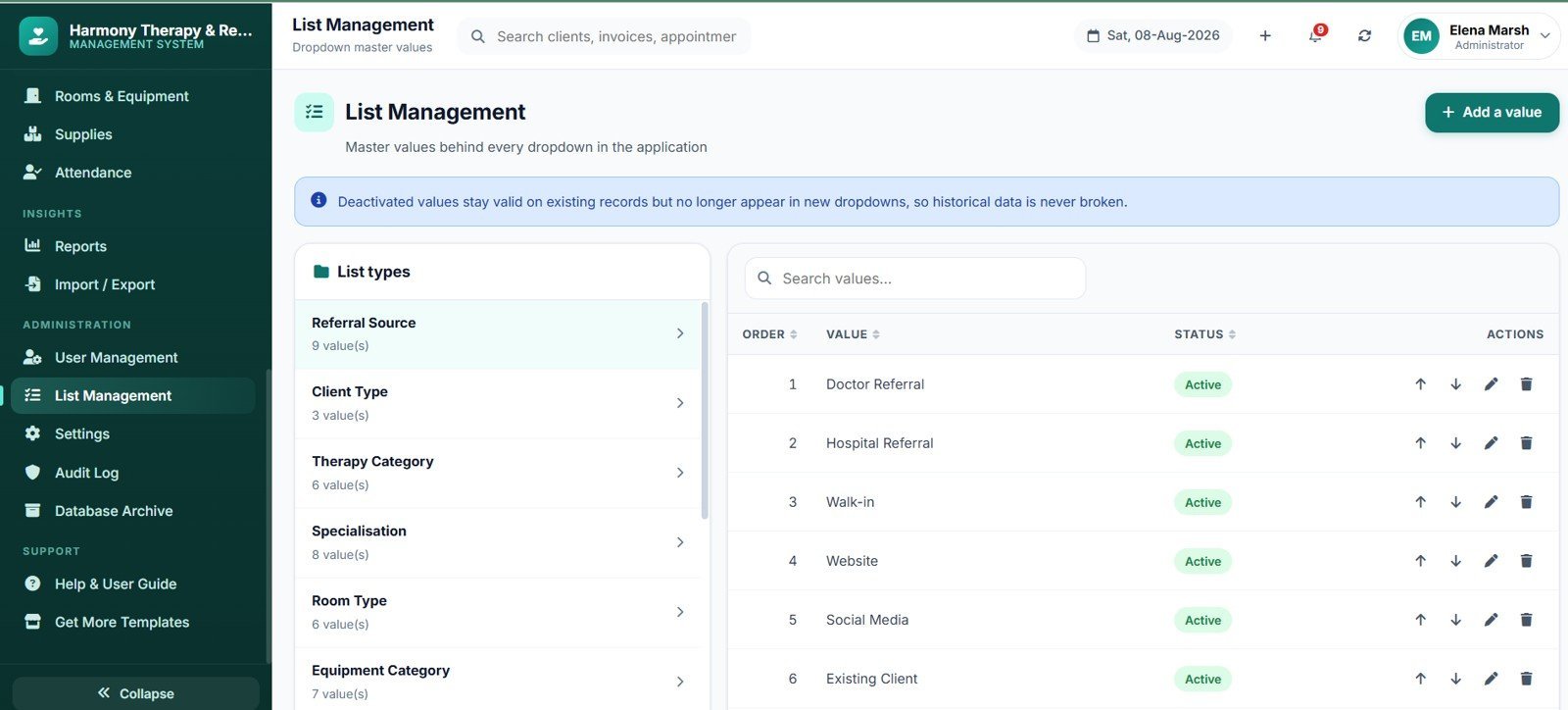Move Social Media value down
The width and height of the screenshot is (1568, 710).
pyautogui.click(x=1455, y=620)
